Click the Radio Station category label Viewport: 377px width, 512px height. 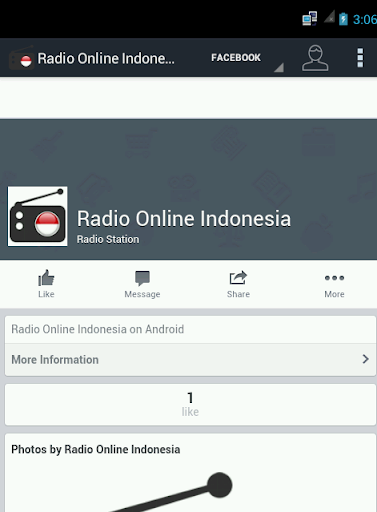click(x=108, y=239)
